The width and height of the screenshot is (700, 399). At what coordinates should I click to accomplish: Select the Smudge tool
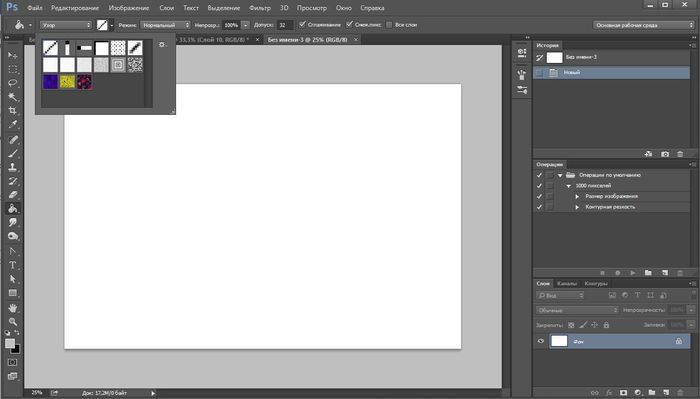[x=12, y=222]
